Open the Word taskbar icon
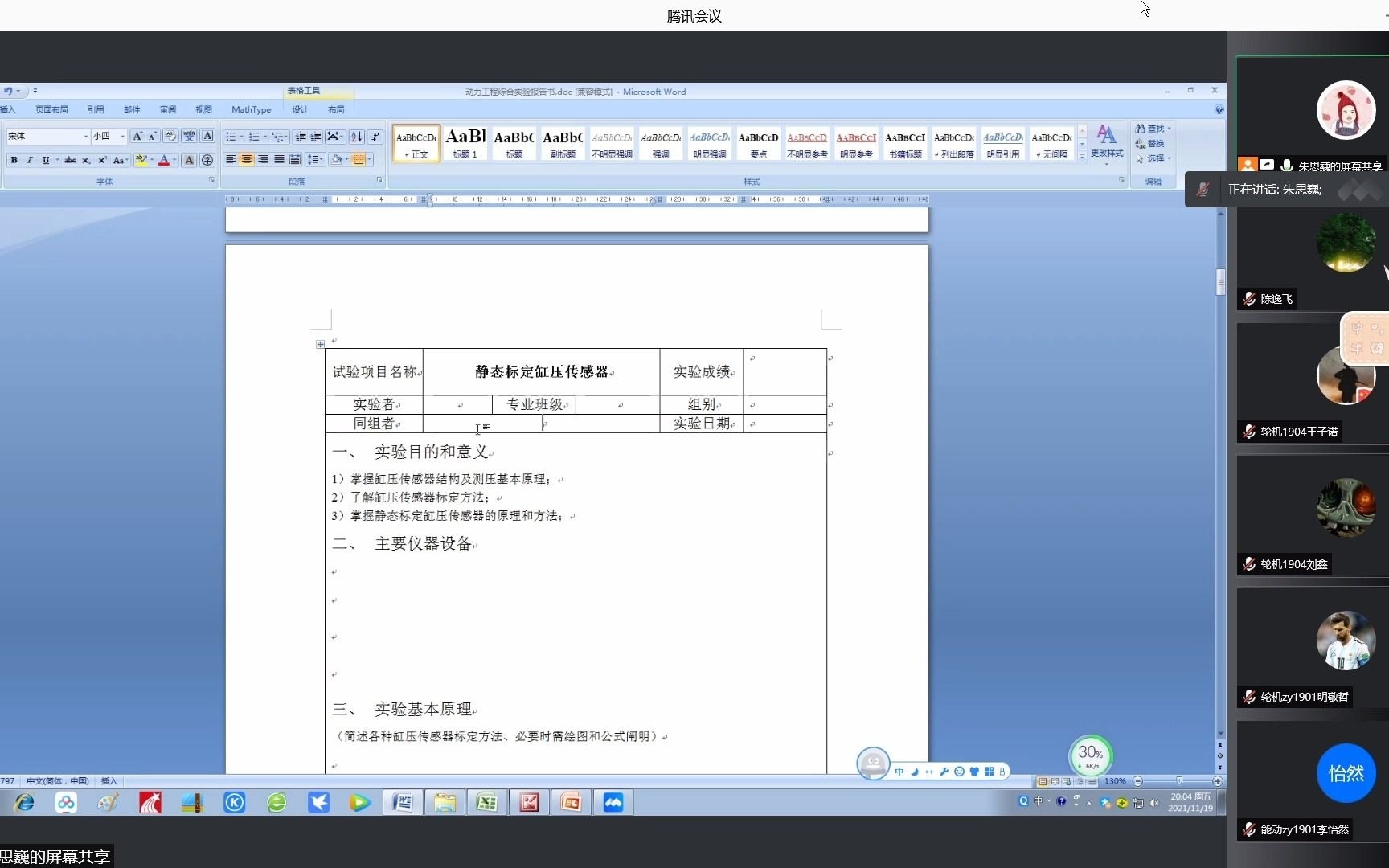 [x=402, y=802]
